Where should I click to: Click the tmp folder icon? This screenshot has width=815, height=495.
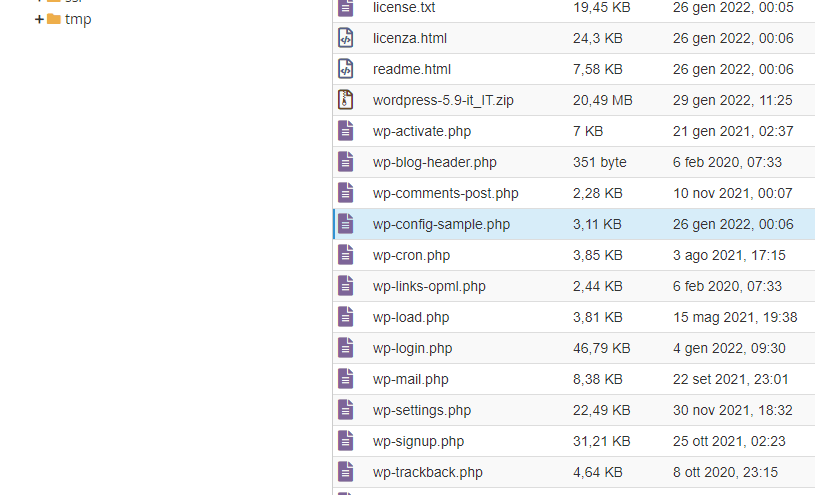coord(54,19)
